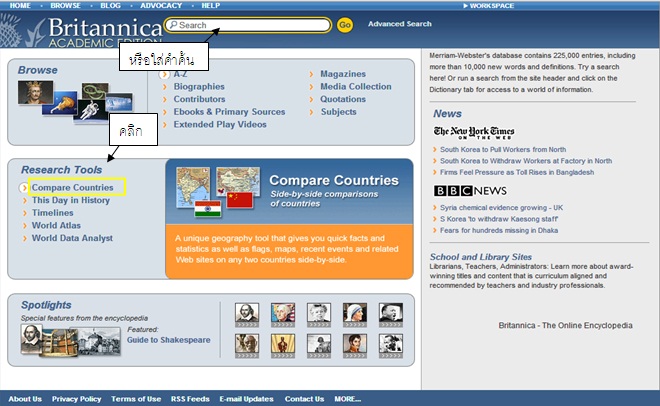Open the Gandhi-like portrait spotlight, bottom row first

[x=247, y=346]
